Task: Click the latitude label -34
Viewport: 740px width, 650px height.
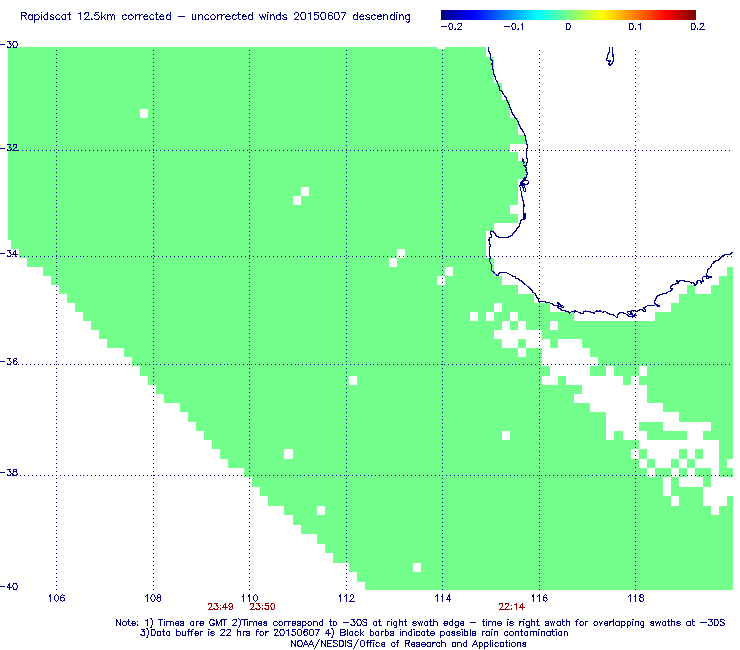Action: pos(9,253)
